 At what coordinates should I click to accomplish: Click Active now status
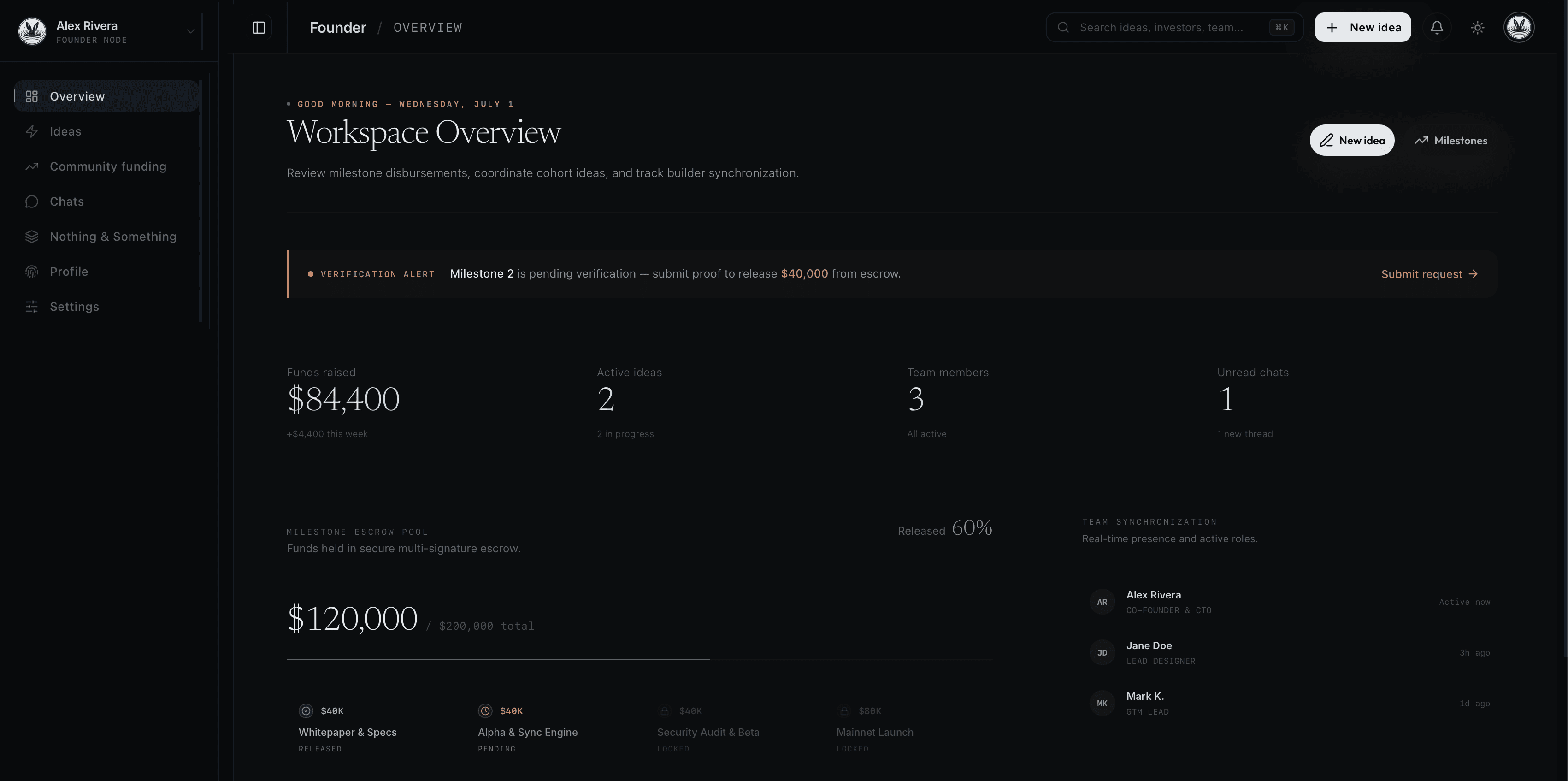(1464, 602)
